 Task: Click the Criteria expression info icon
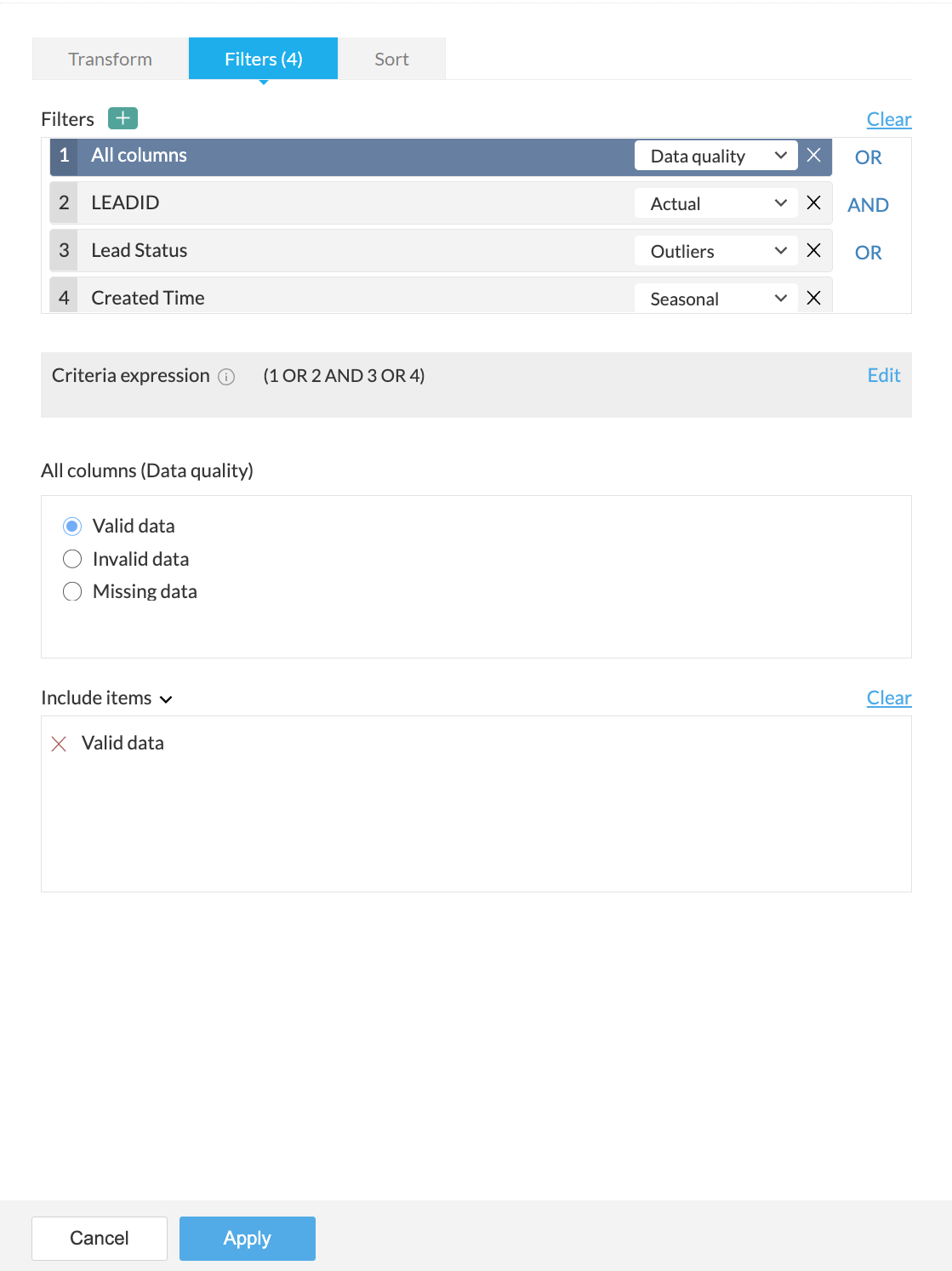[226, 377]
